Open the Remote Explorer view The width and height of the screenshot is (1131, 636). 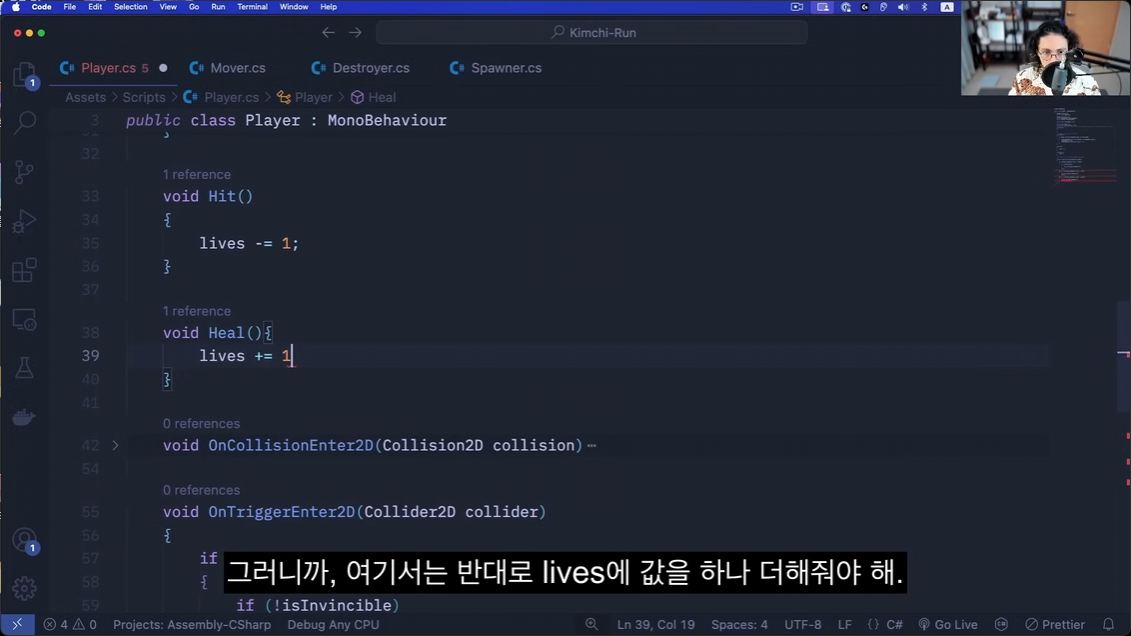(x=25, y=319)
